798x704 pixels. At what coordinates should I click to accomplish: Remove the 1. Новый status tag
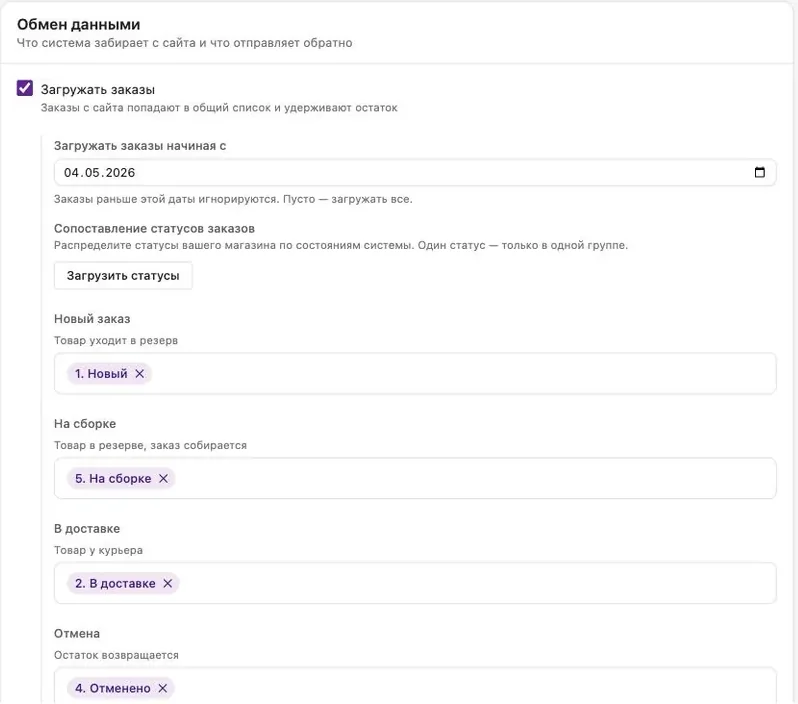[x=139, y=374]
